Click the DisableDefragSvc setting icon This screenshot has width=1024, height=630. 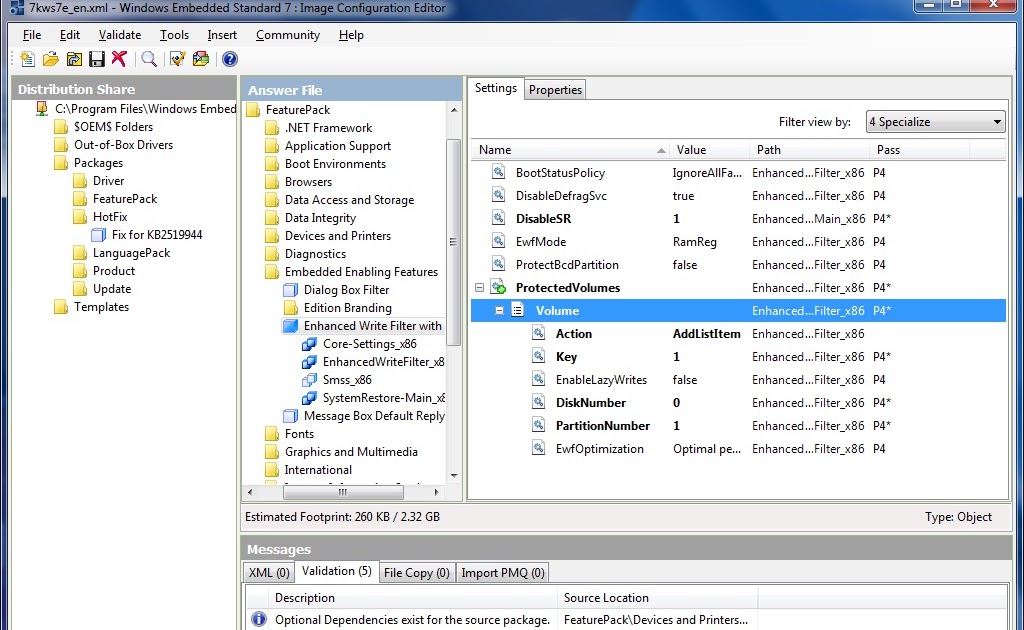498,195
